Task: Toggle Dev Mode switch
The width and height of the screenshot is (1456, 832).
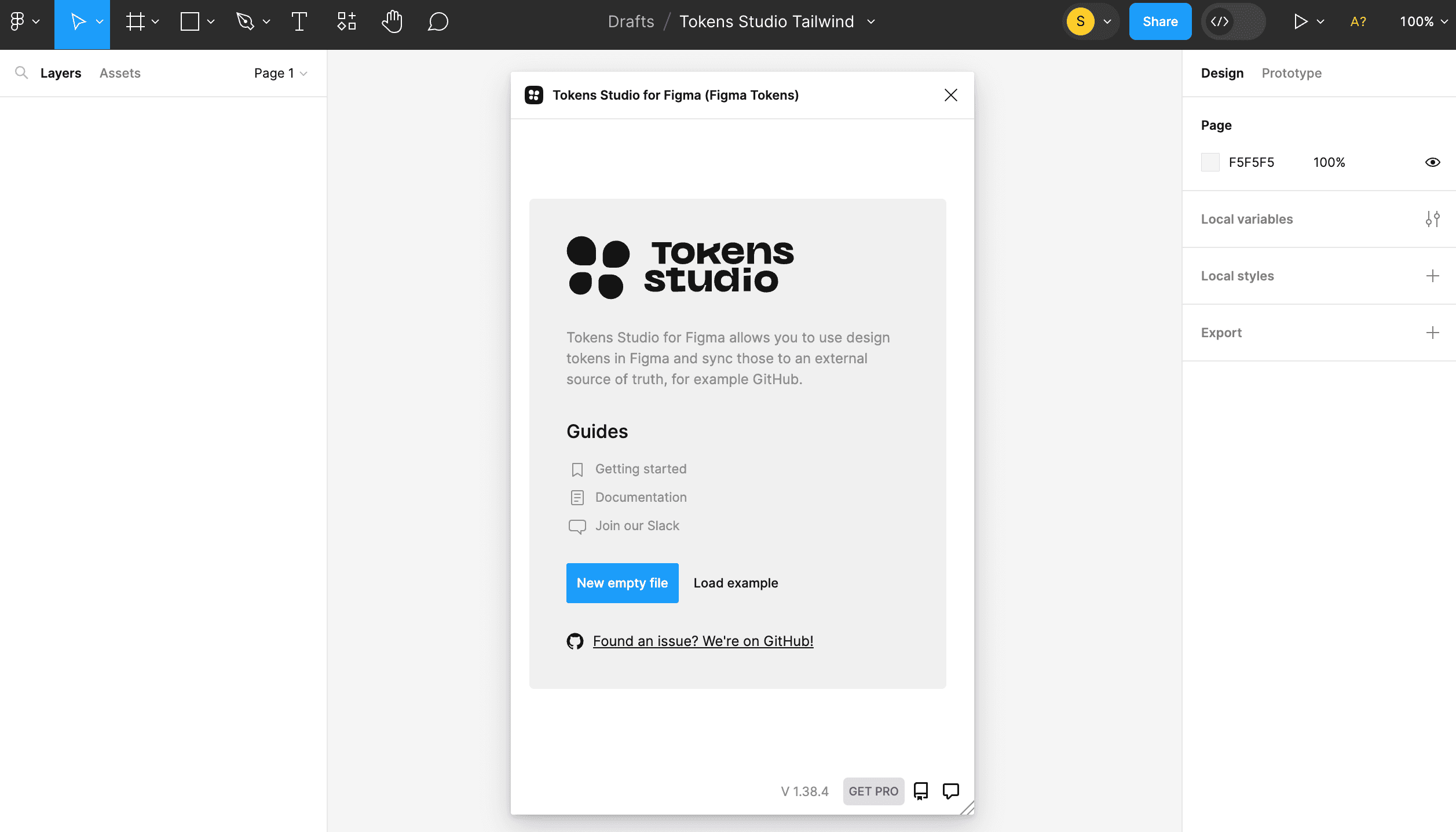Action: coord(1233,22)
